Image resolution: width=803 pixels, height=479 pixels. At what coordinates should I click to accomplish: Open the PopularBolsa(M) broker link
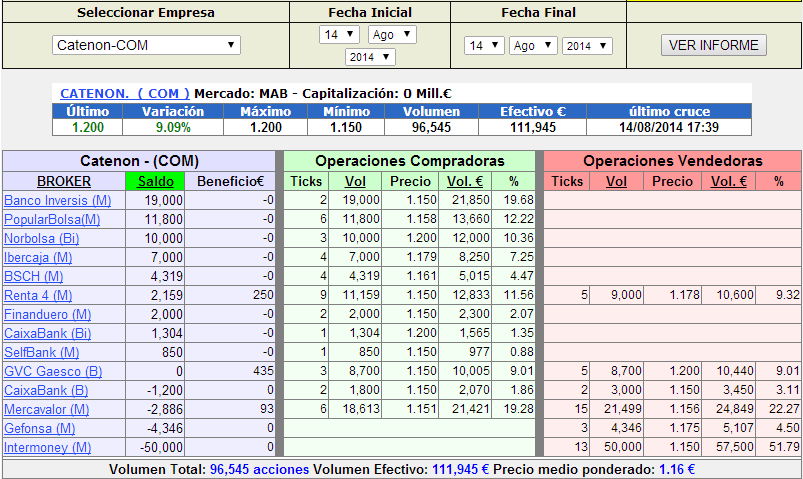coord(52,219)
